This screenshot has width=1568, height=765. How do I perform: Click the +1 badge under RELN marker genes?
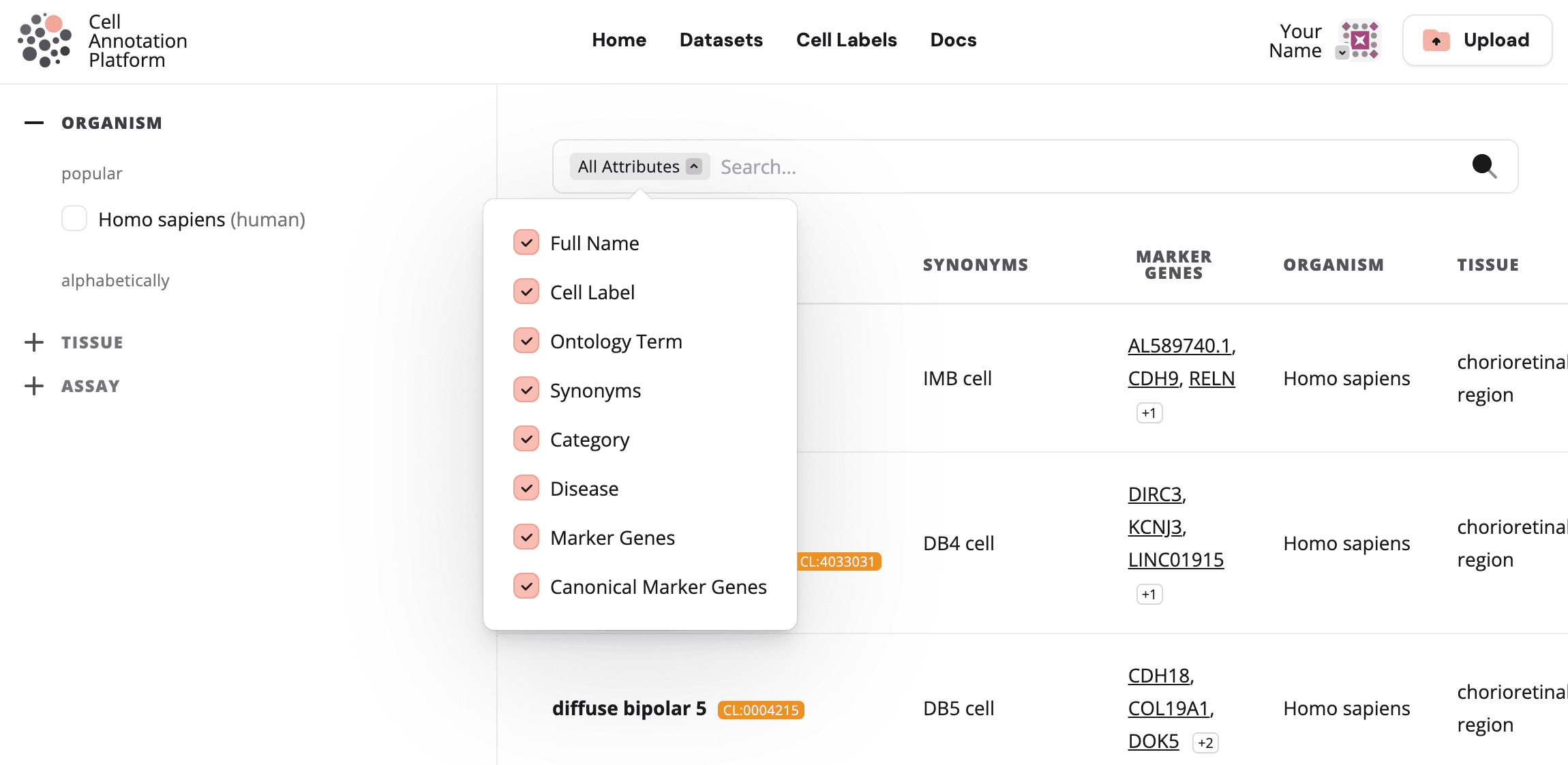pyautogui.click(x=1149, y=412)
